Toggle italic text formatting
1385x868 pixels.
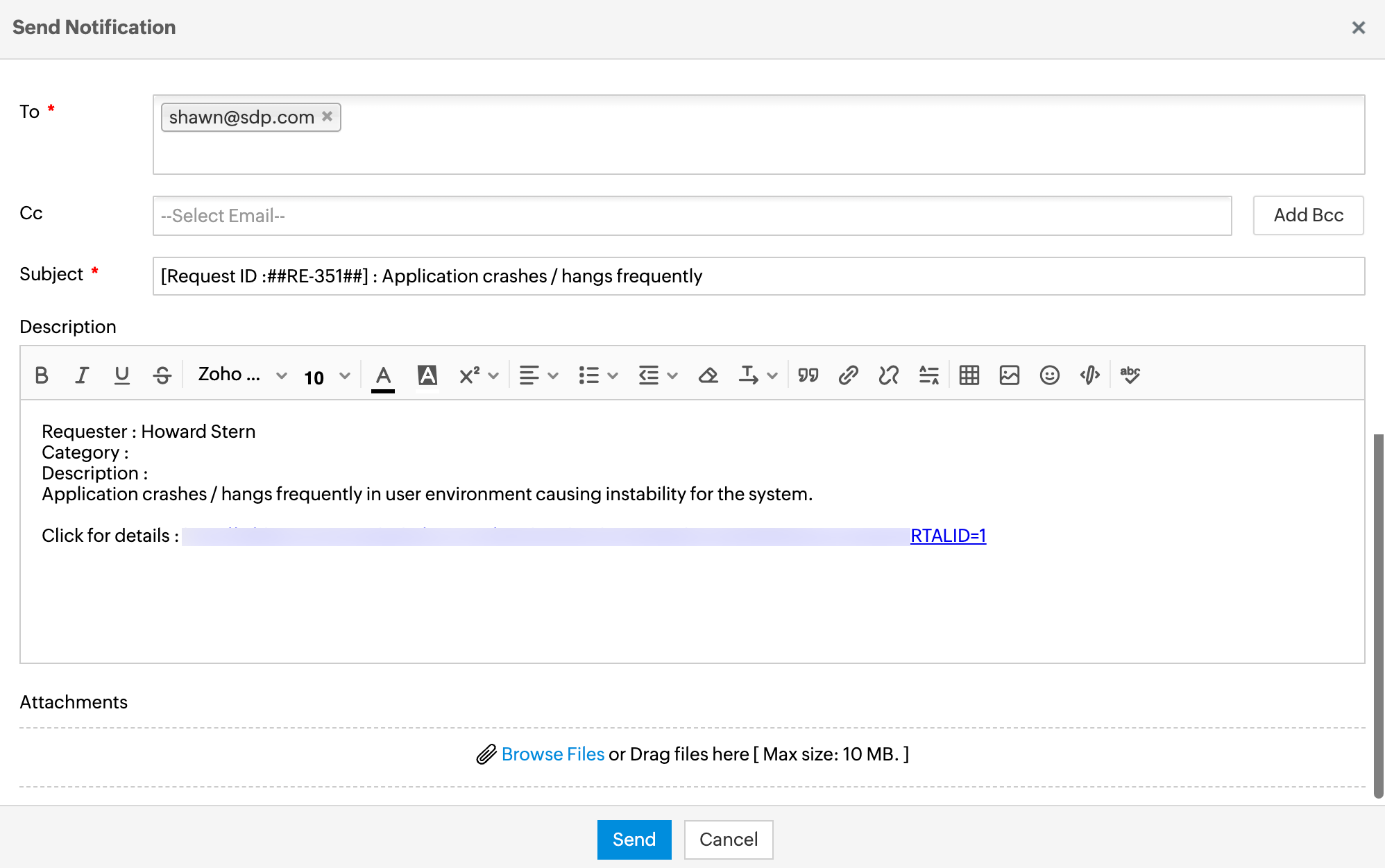coord(82,375)
